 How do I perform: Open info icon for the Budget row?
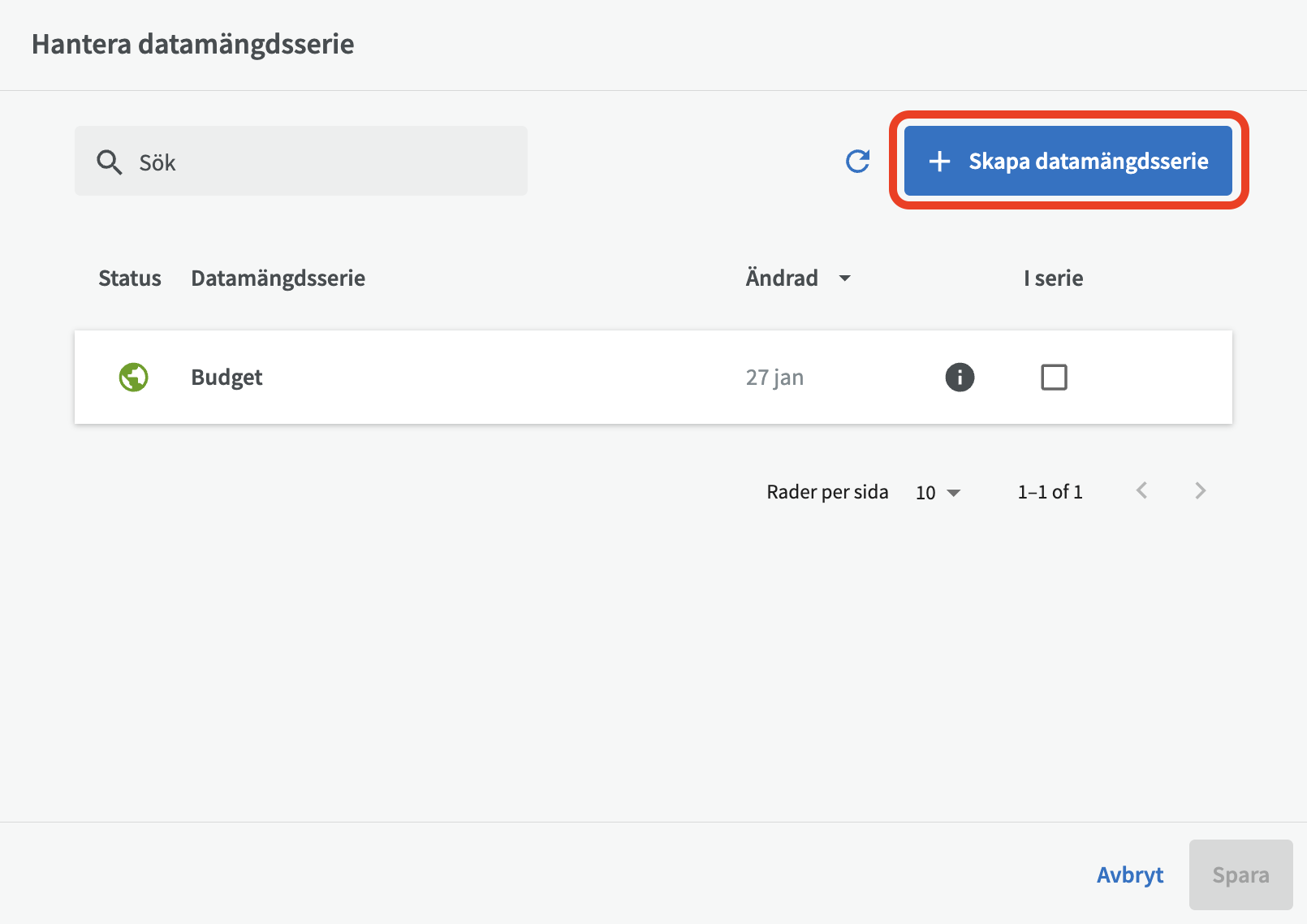pyautogui.click(x=960, y=377)
